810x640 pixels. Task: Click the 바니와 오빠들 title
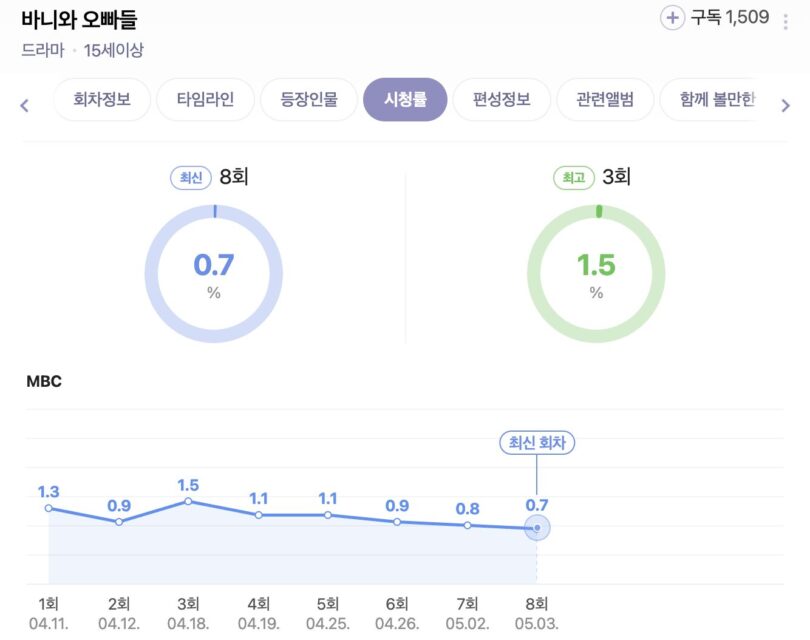(79, 19)
